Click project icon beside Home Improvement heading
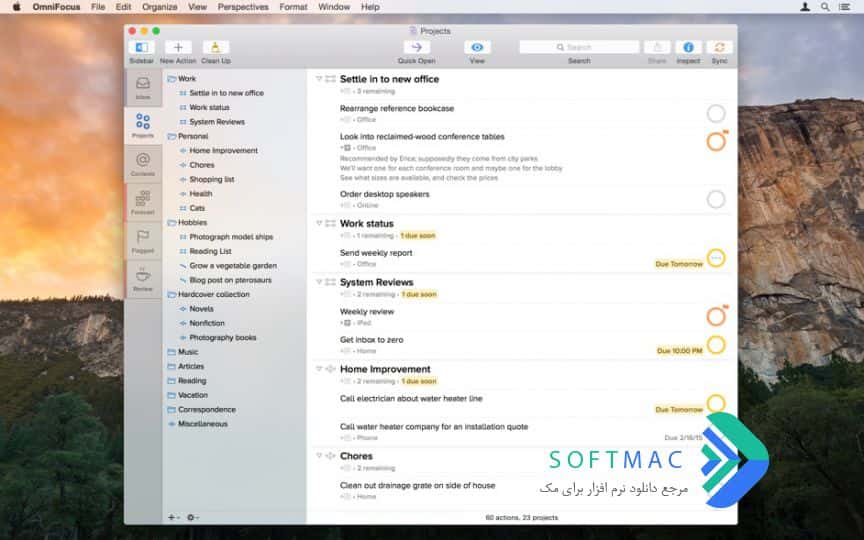 pos(330,369)
